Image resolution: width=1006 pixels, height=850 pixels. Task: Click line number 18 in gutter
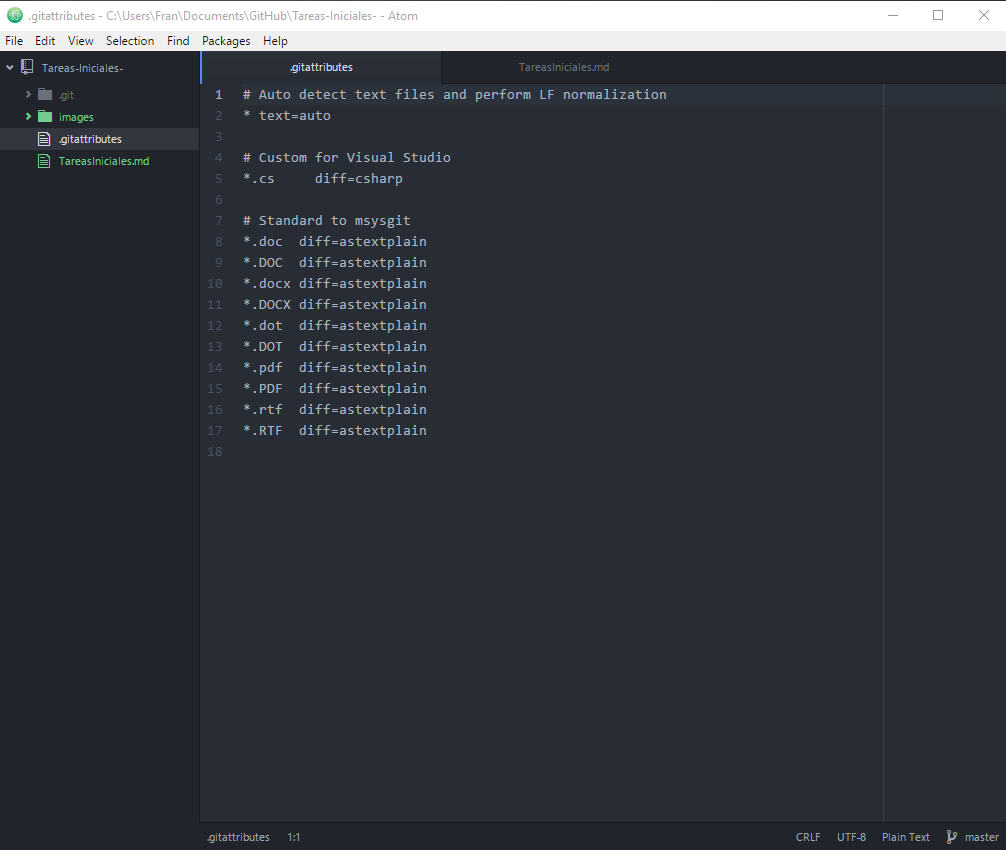pyautogui.click(x=215, y=452)
